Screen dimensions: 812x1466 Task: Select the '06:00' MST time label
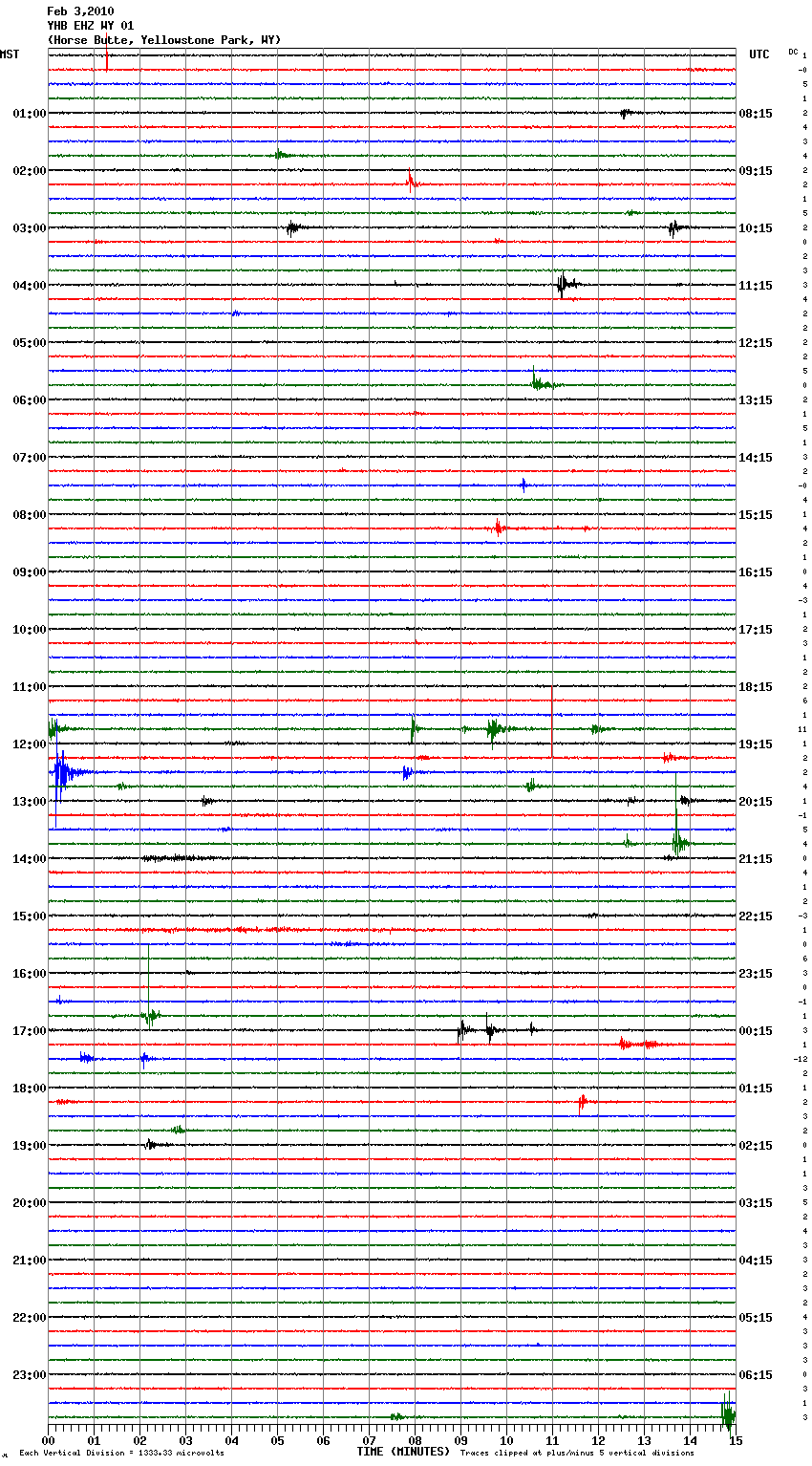(30, 400)
